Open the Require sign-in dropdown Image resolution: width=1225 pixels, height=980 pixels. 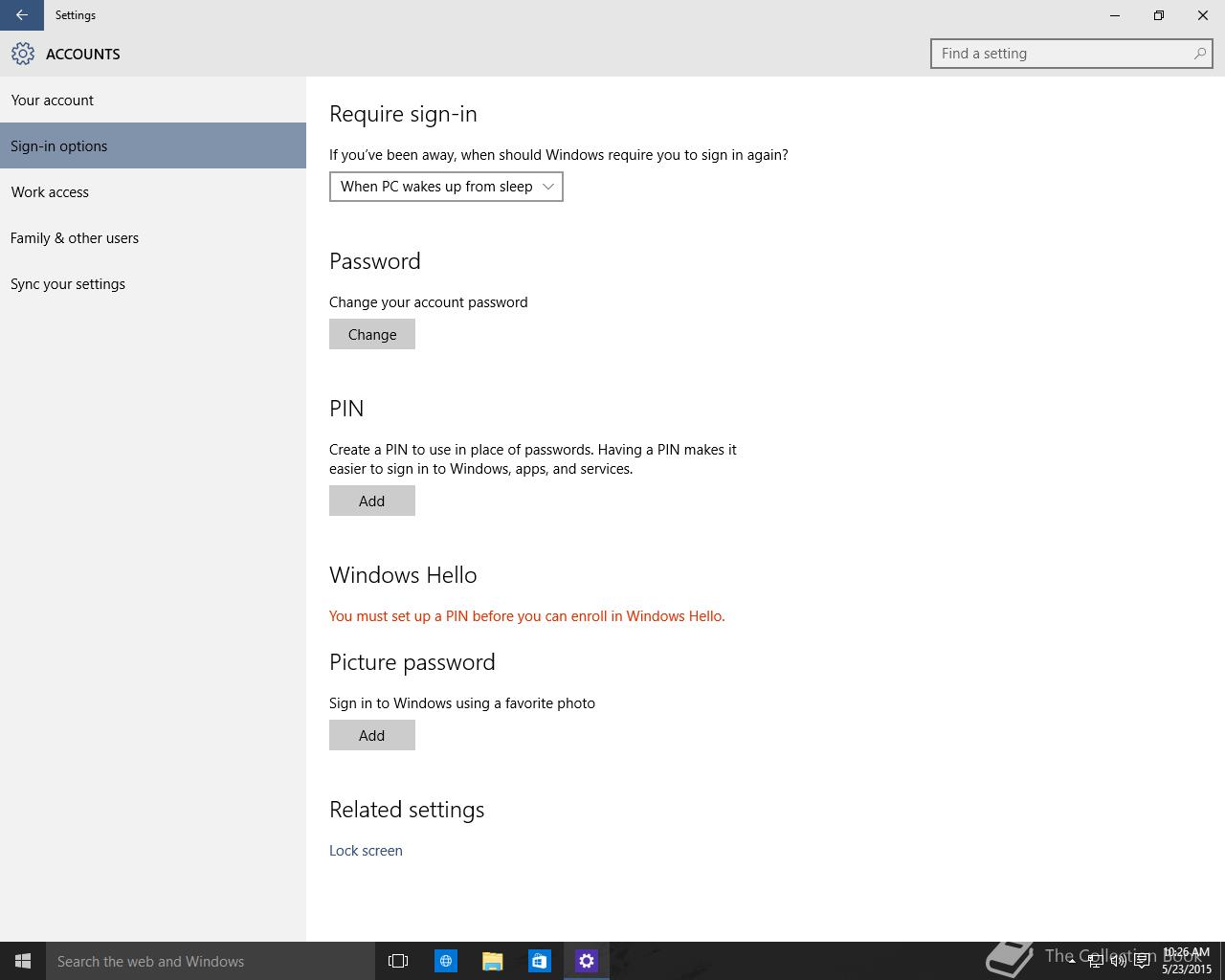coord(446,187)
